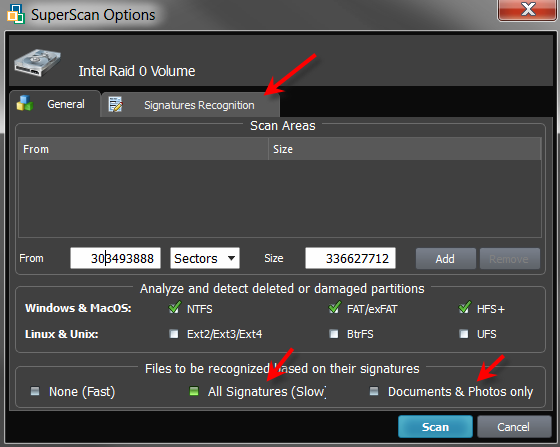Select Documents & Photos only option
This screenshot has height=447, width=560.
tap(374, 391)
